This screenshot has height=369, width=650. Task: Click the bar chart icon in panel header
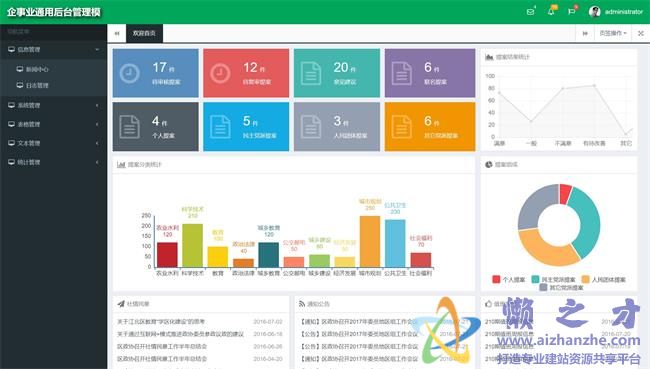[x=121, y=165]
